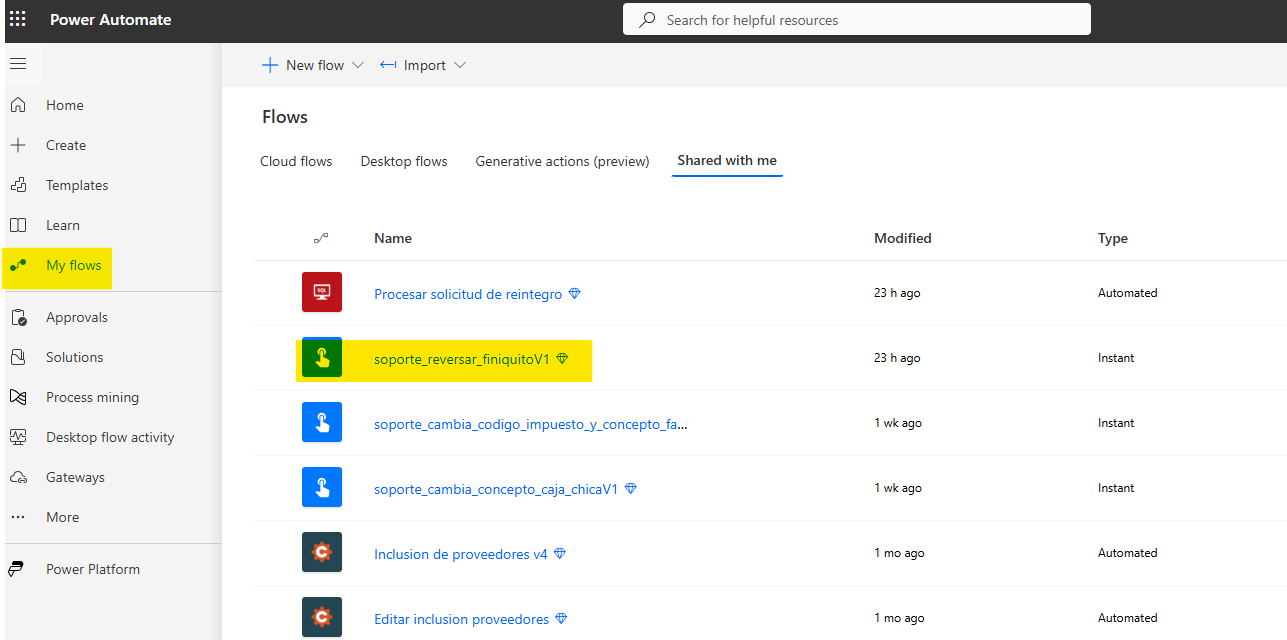Viewport: 1287px width, 640px height.
Task: Click the Create plus icon in sidebar
Action: 18,145
